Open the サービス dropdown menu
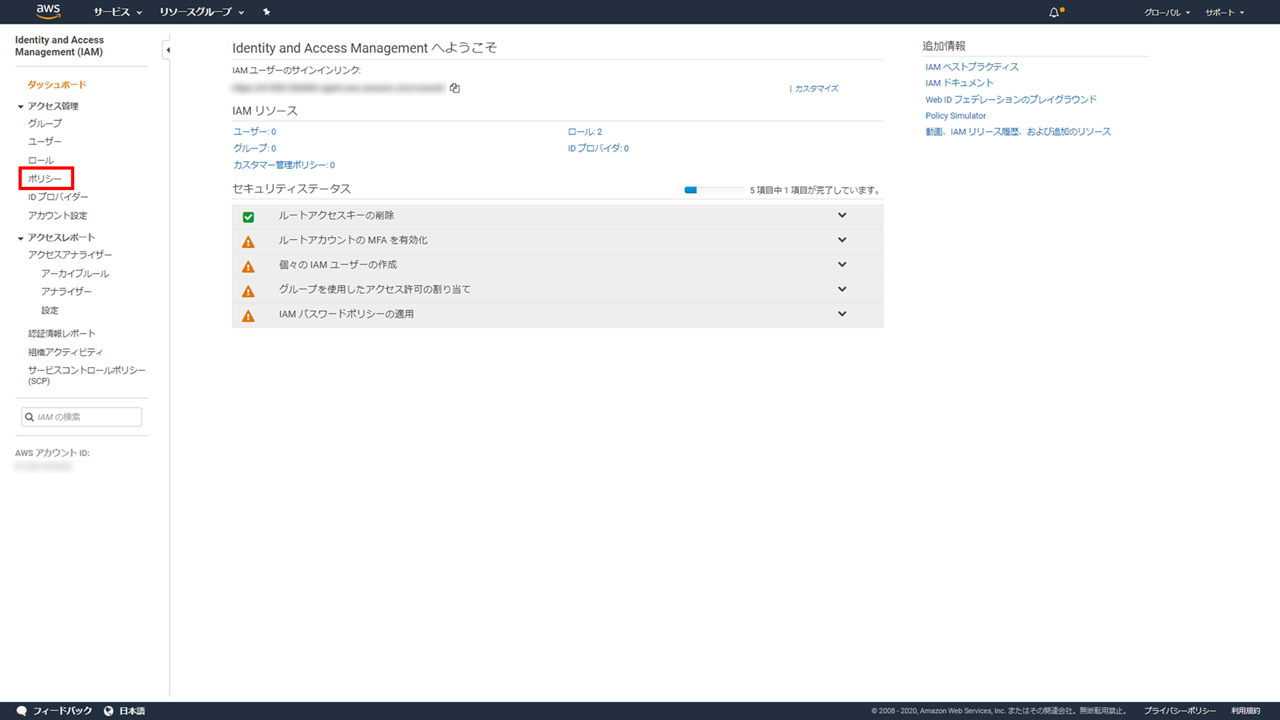The width and height of the screenshot is (1280, 720). click(117, 12)
